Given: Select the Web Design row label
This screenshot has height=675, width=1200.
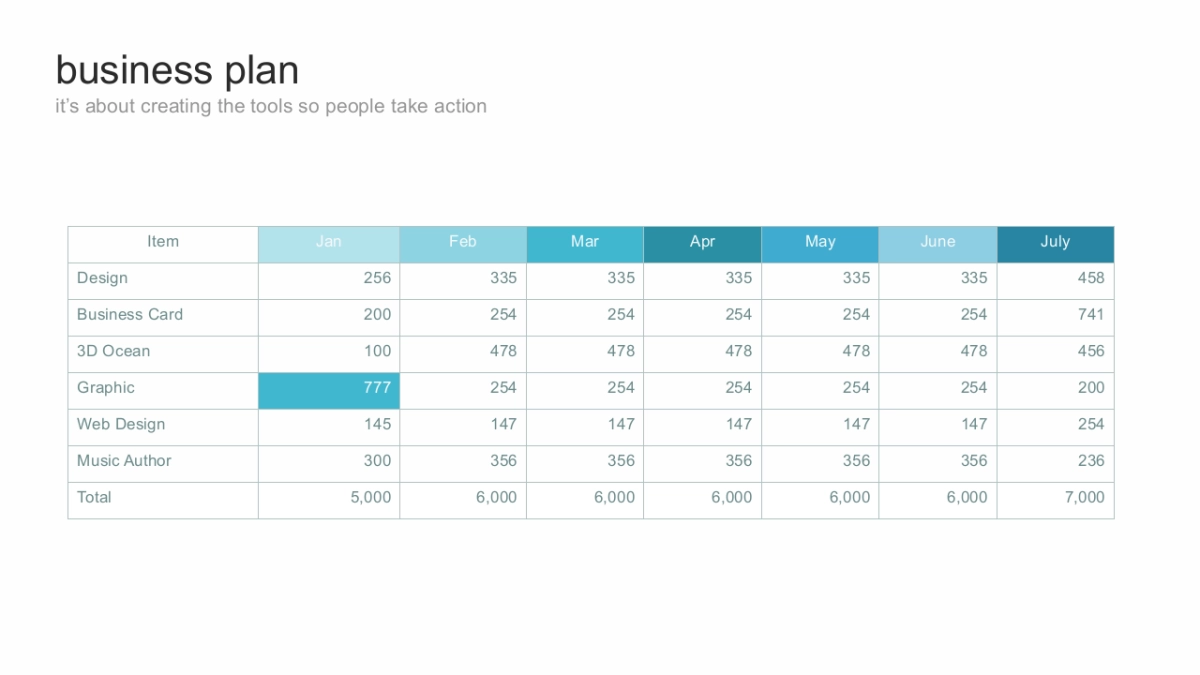Looking at the screenshot, I should [x=121, y=424].
